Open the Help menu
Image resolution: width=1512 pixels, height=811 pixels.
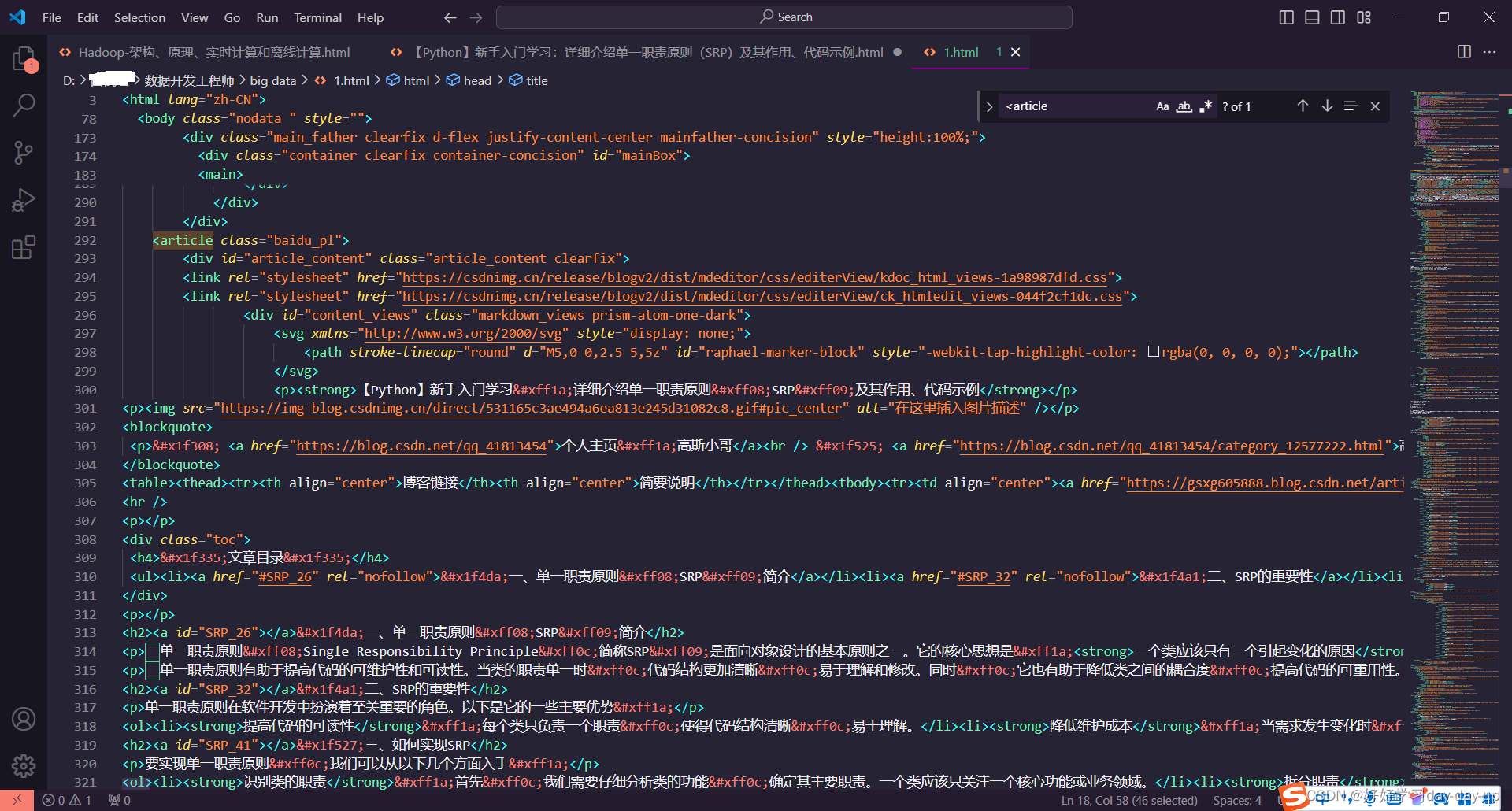[x=370, y=17]
